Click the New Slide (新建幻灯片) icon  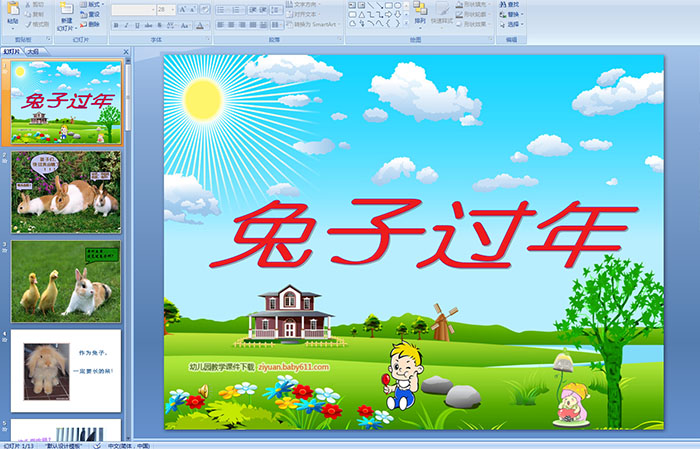67,8
